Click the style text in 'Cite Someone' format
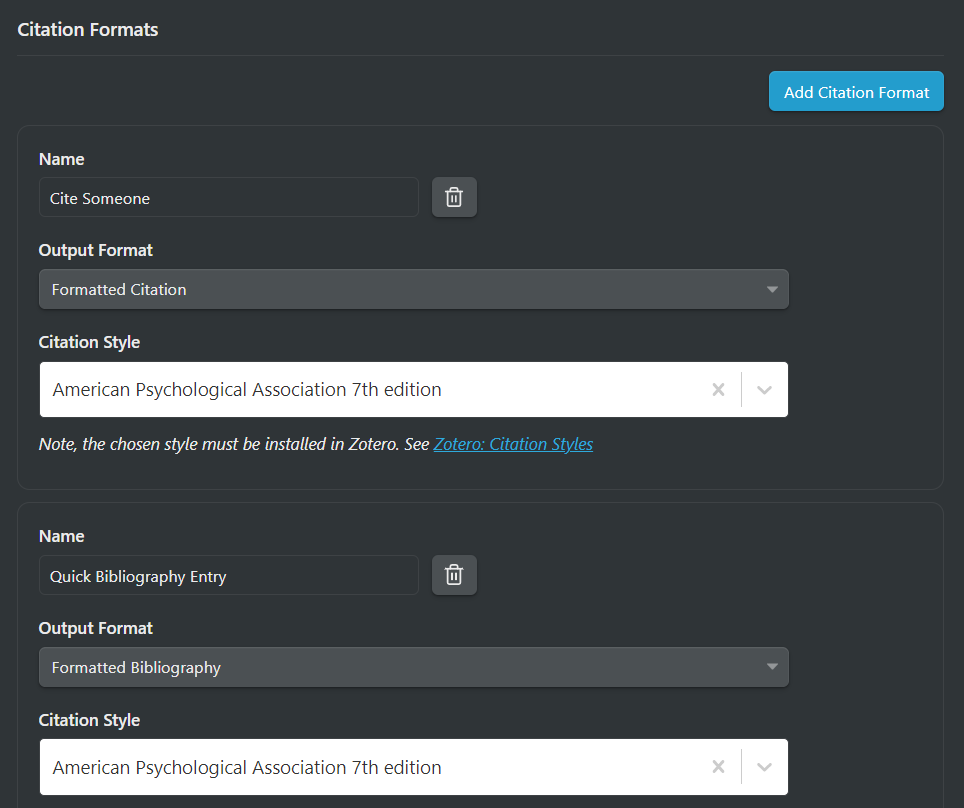Screen dimensions: 964x808 click(x=247, y=390)
